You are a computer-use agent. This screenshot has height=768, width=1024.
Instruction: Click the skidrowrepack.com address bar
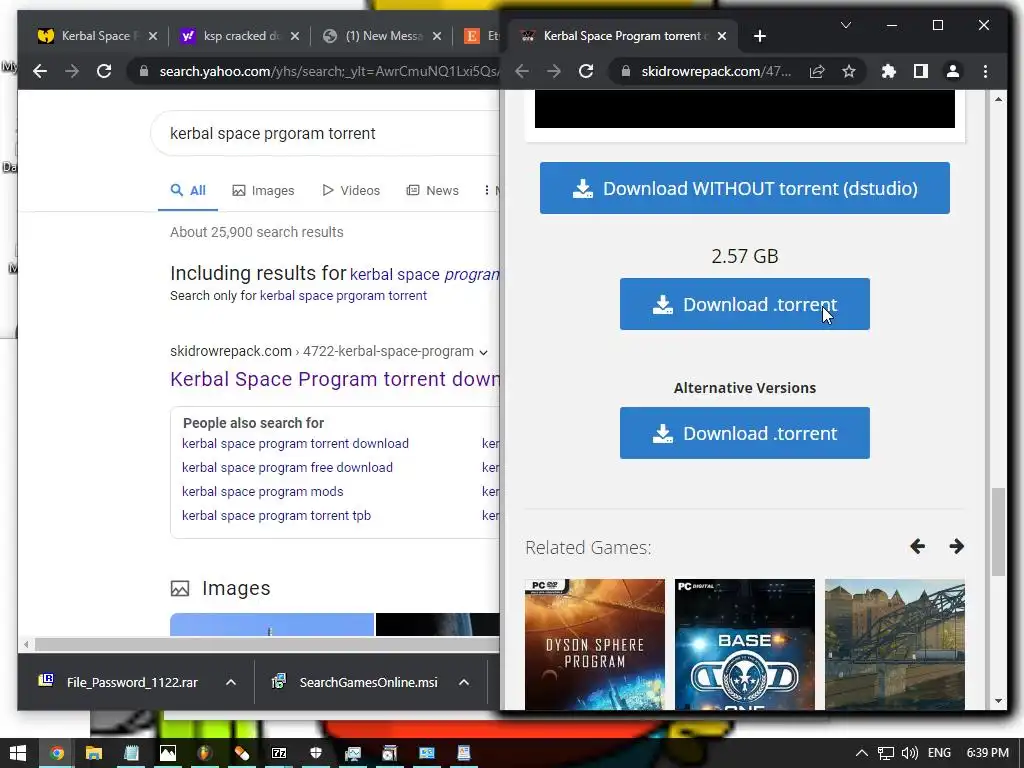pyautogui.click(x=716, y=71)
